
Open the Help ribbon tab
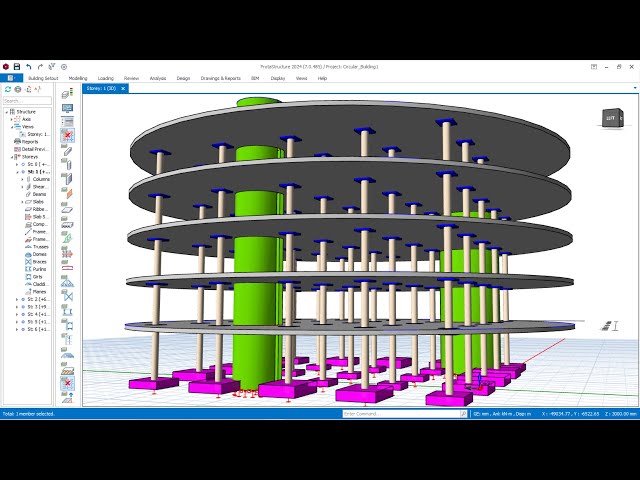(x=322, y=78)
